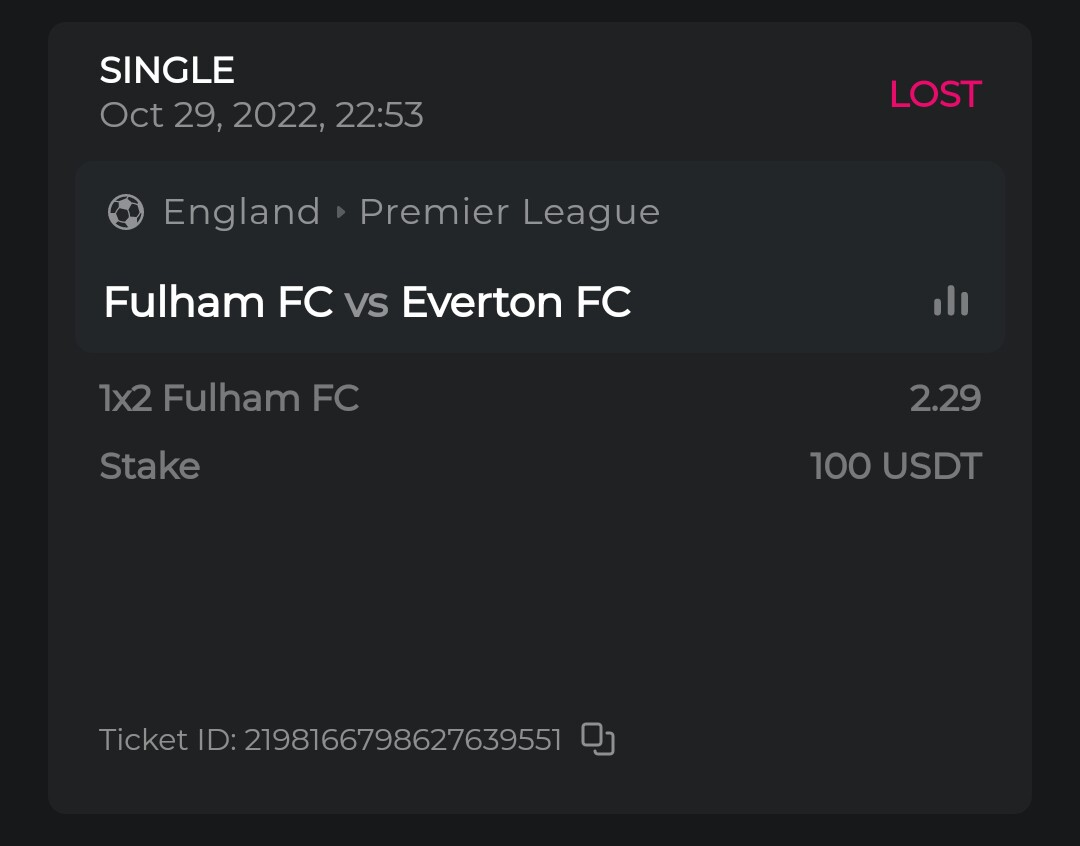
Task: Click the 22:53 time in the bet timestamp
Action: (x=380, y=115)
